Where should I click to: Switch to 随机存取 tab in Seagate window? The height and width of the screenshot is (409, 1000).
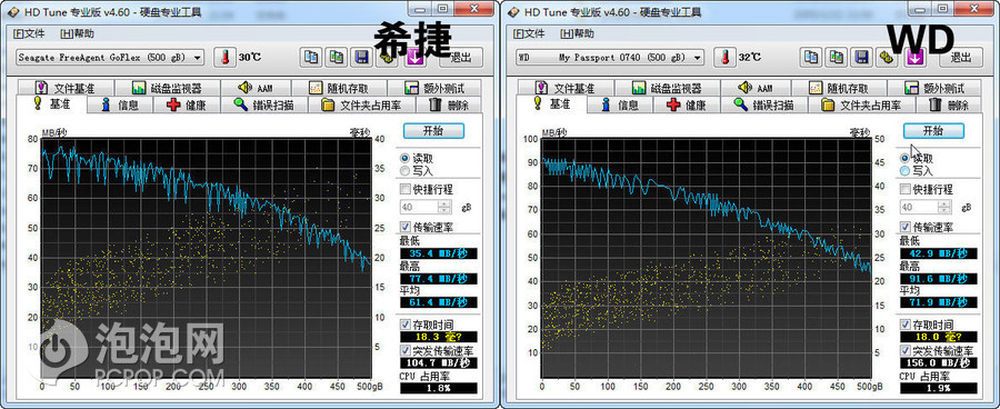pos(339,88)
